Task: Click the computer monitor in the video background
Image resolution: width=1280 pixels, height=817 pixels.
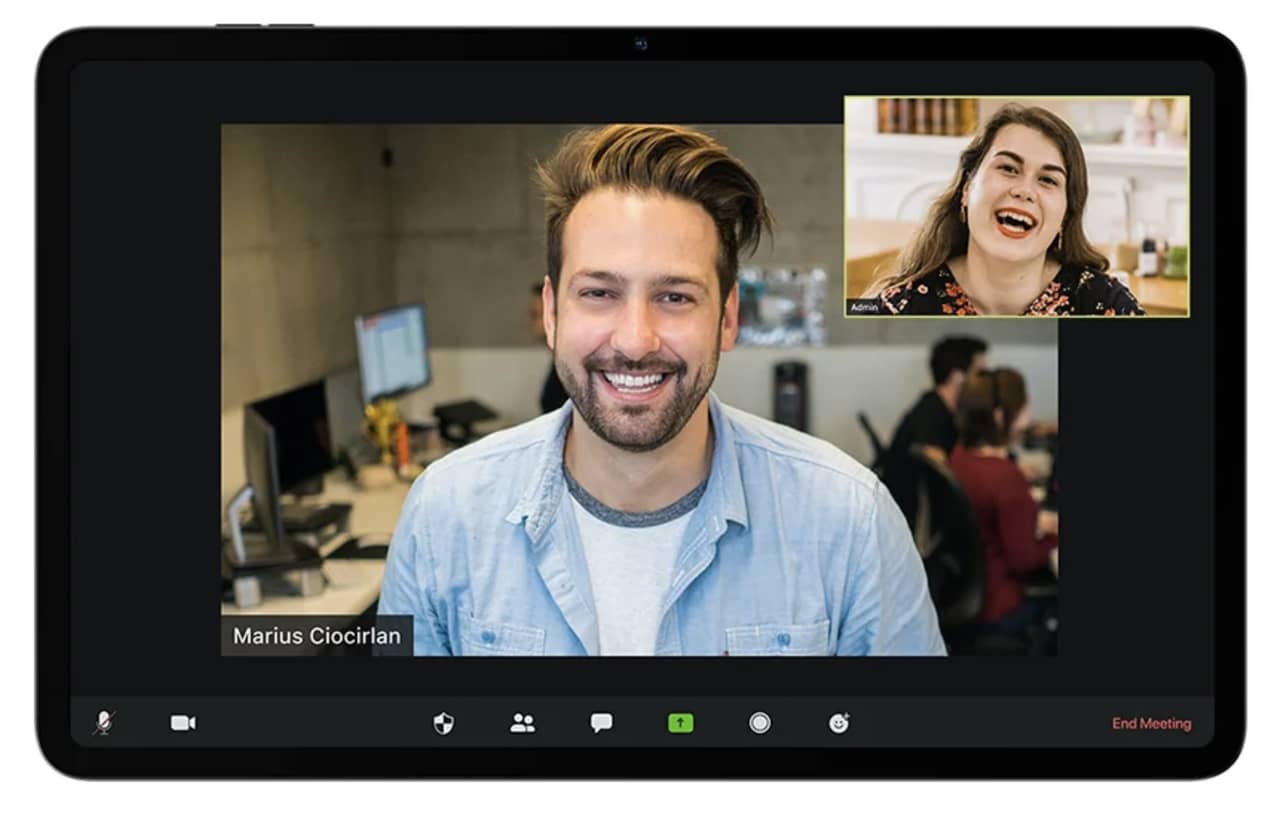Action: pyautogui.click(x=392, y=350)
